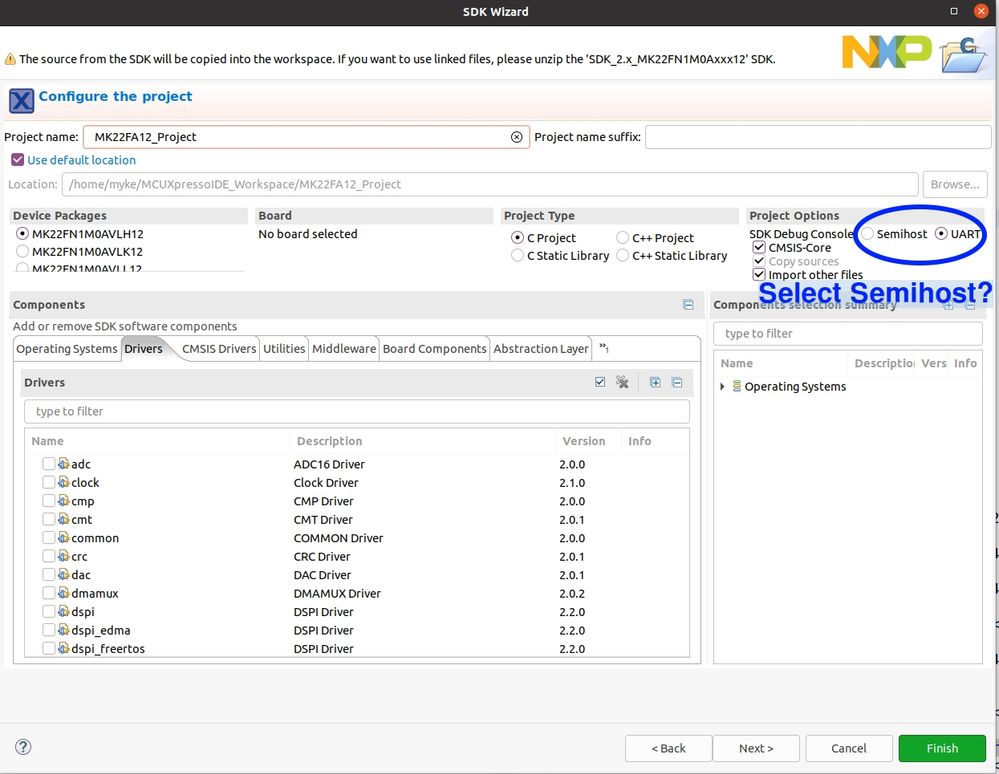Image resolution: width=999 pixels, height=774 pixels.
Task: Click the NXP logo
Action: (886, 52)
